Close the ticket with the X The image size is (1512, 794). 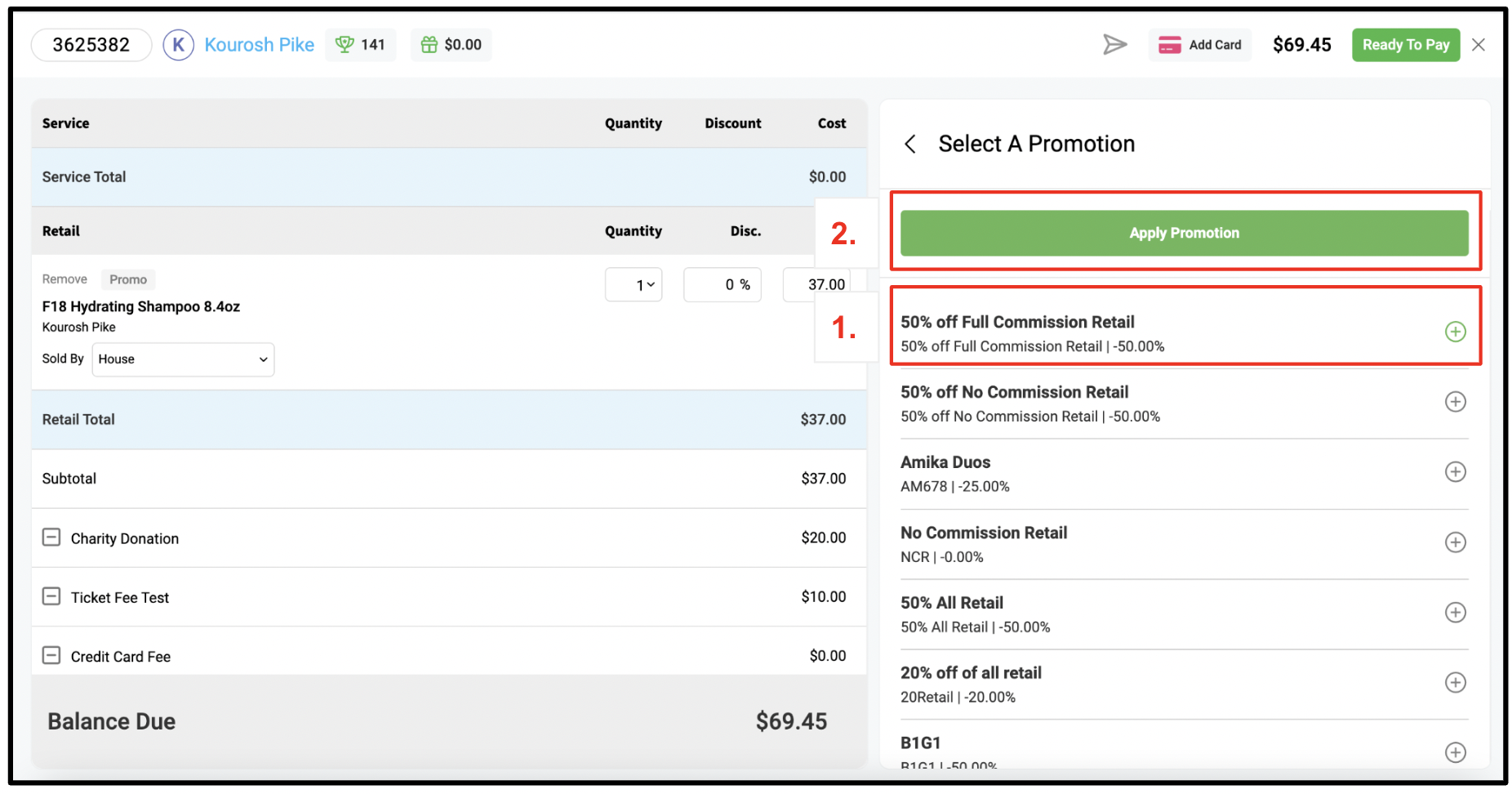(x=1479, y=45)
